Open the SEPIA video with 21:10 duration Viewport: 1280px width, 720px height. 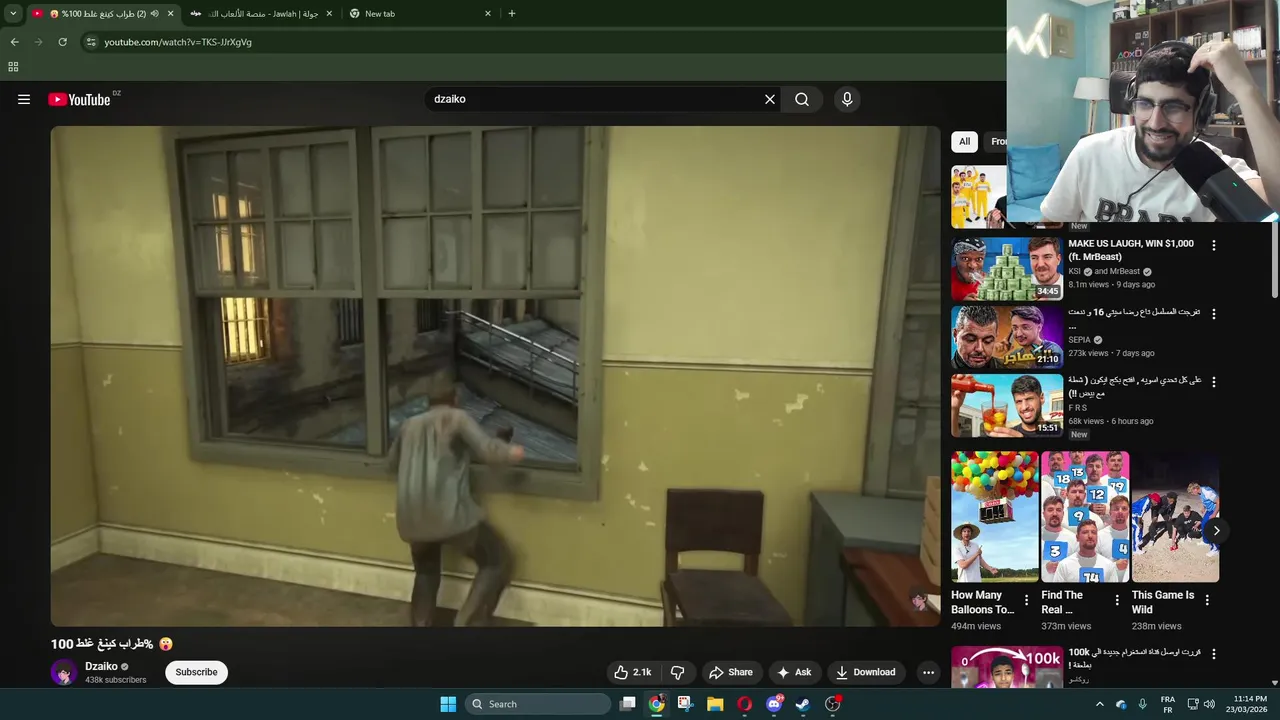tap(1006, 337)
